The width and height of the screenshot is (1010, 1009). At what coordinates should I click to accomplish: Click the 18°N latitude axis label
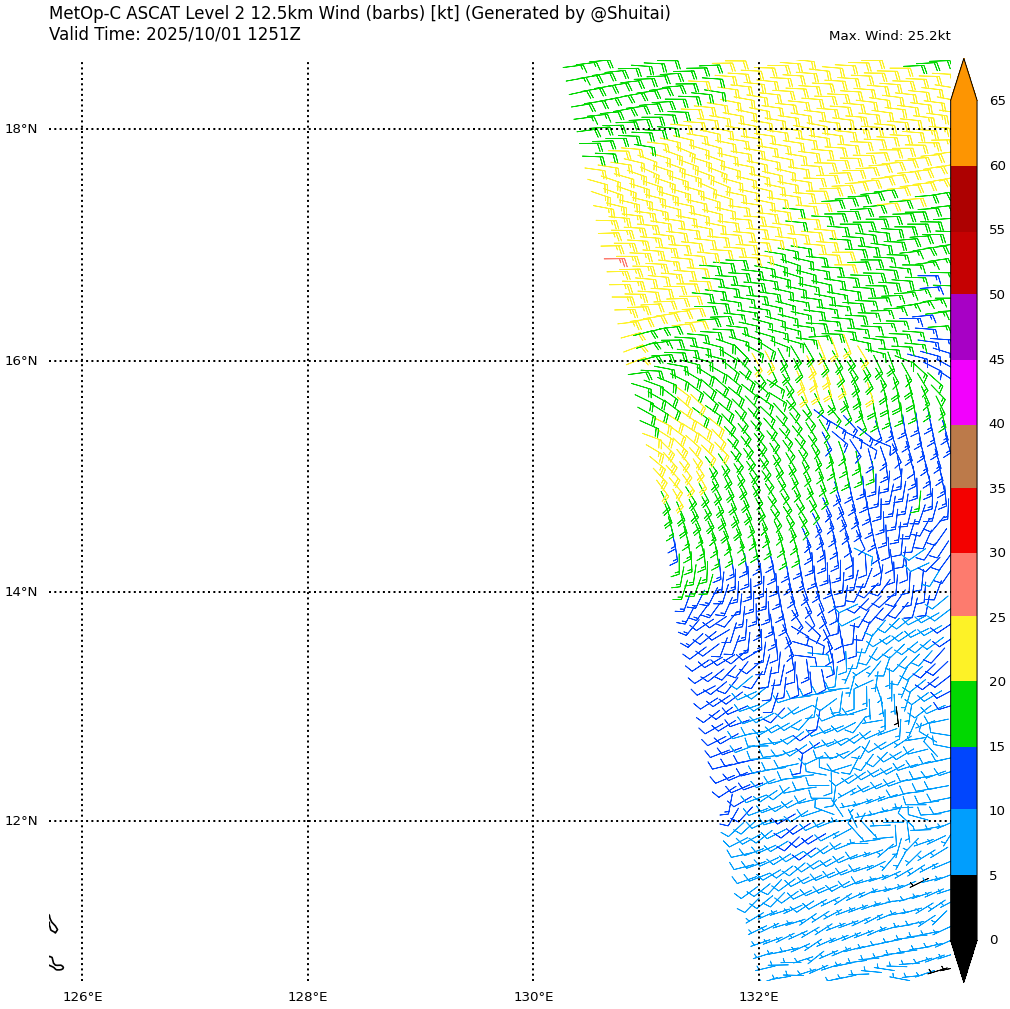(21, 129)
